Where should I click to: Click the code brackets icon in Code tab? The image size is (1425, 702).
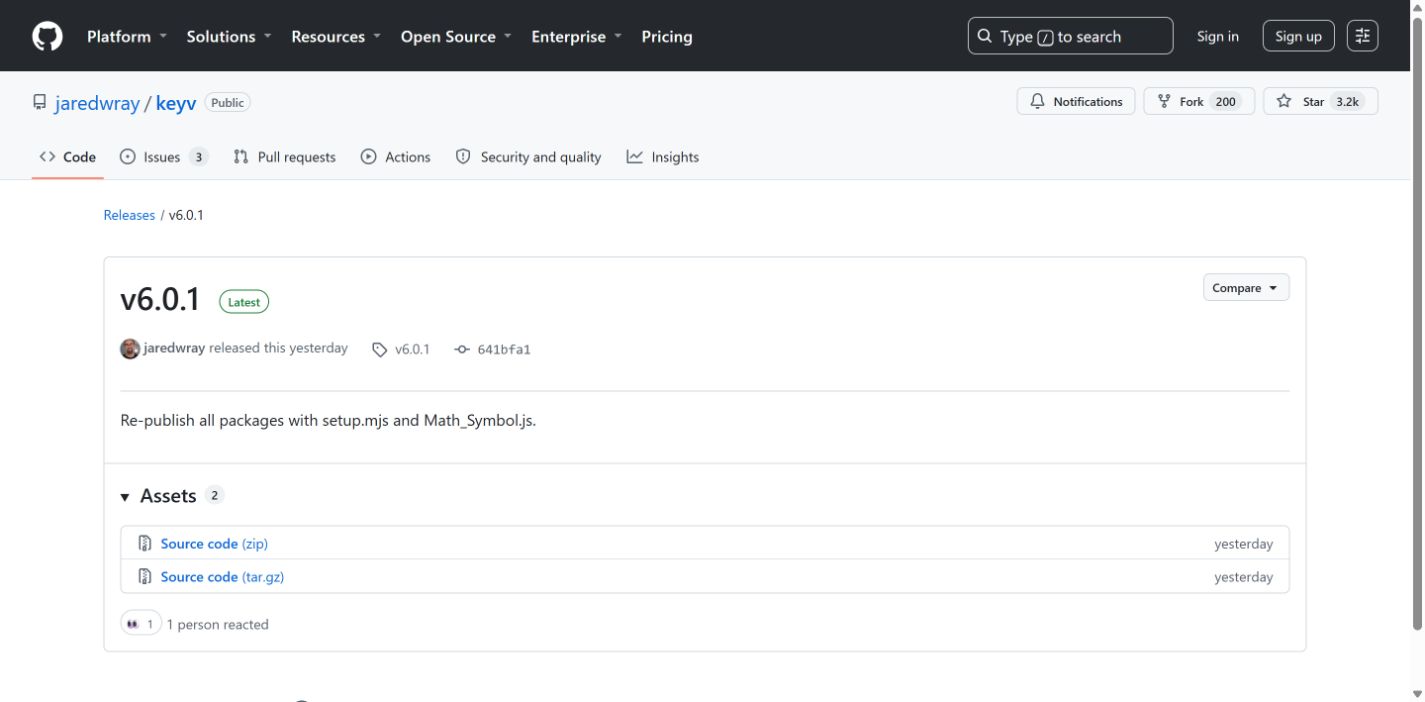click(47, 157)
